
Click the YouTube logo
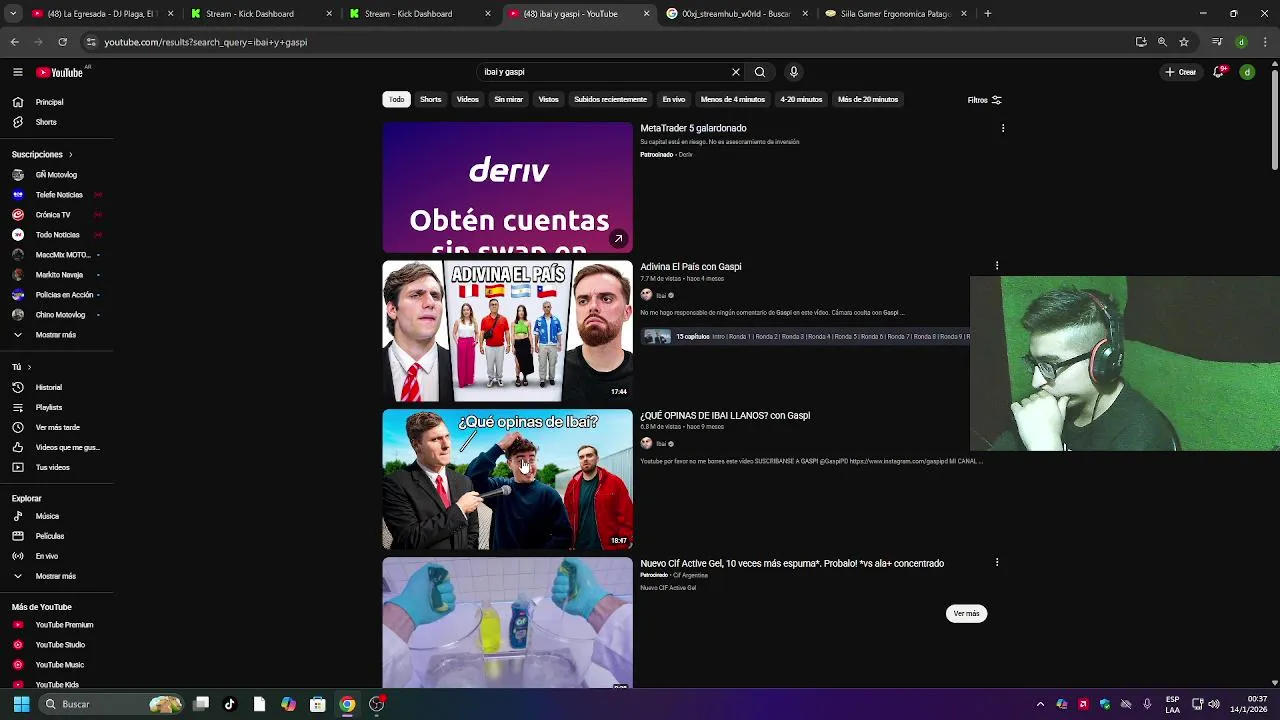pyautogui.click(x=60, y=72)
